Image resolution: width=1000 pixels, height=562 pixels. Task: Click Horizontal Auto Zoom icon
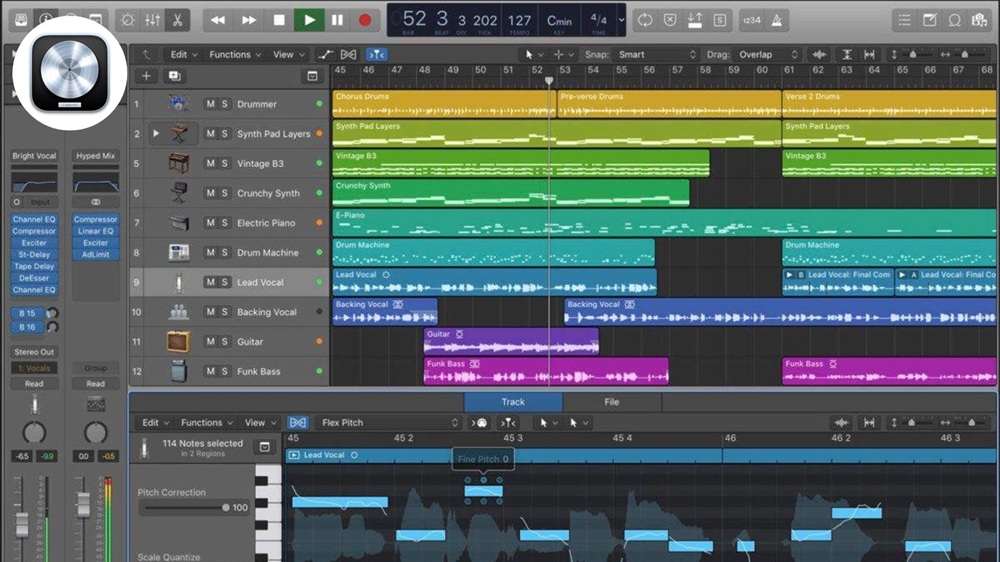pyautogui.click(x=869, y=54)
